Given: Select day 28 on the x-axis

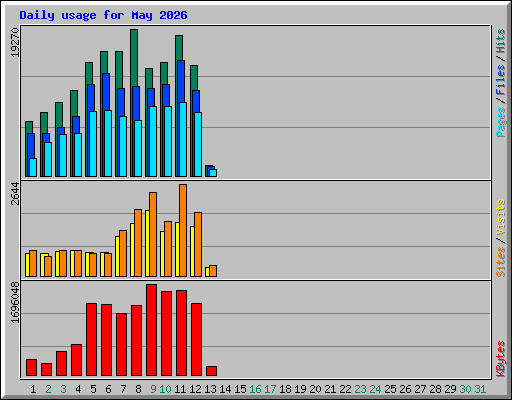Looking at the screenshot, I should [435, 389].
